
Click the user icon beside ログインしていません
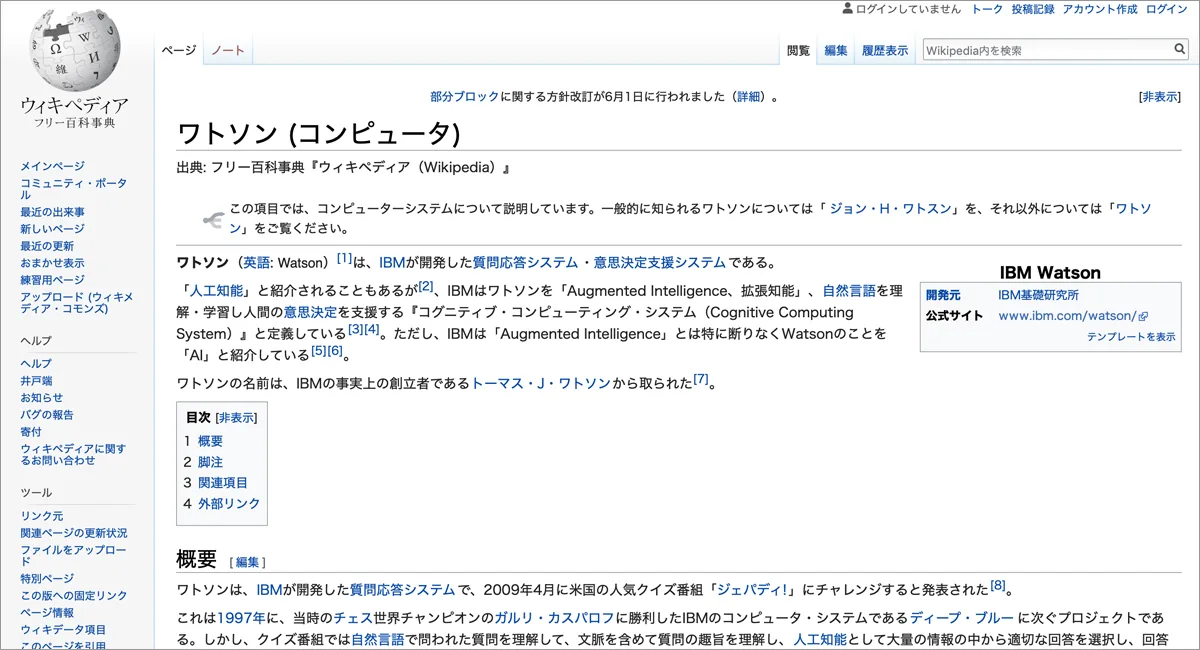click(848, 9)
